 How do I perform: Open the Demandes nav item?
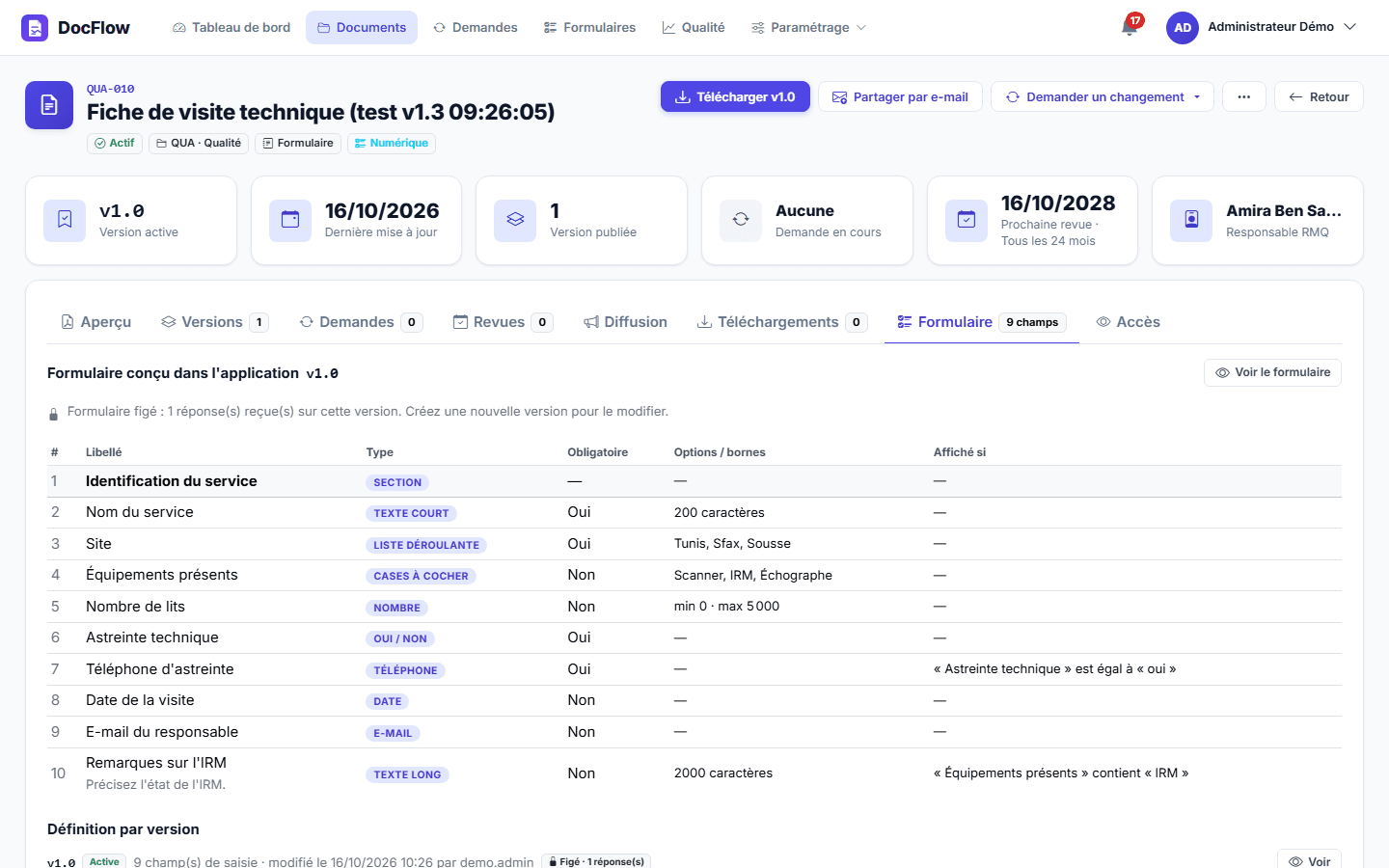(x=476, y=28)
